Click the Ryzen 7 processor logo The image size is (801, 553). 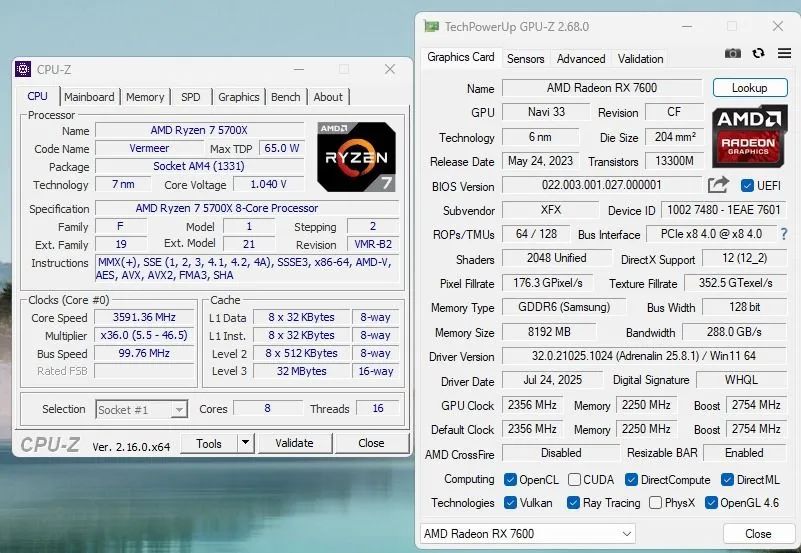(356, 156)
